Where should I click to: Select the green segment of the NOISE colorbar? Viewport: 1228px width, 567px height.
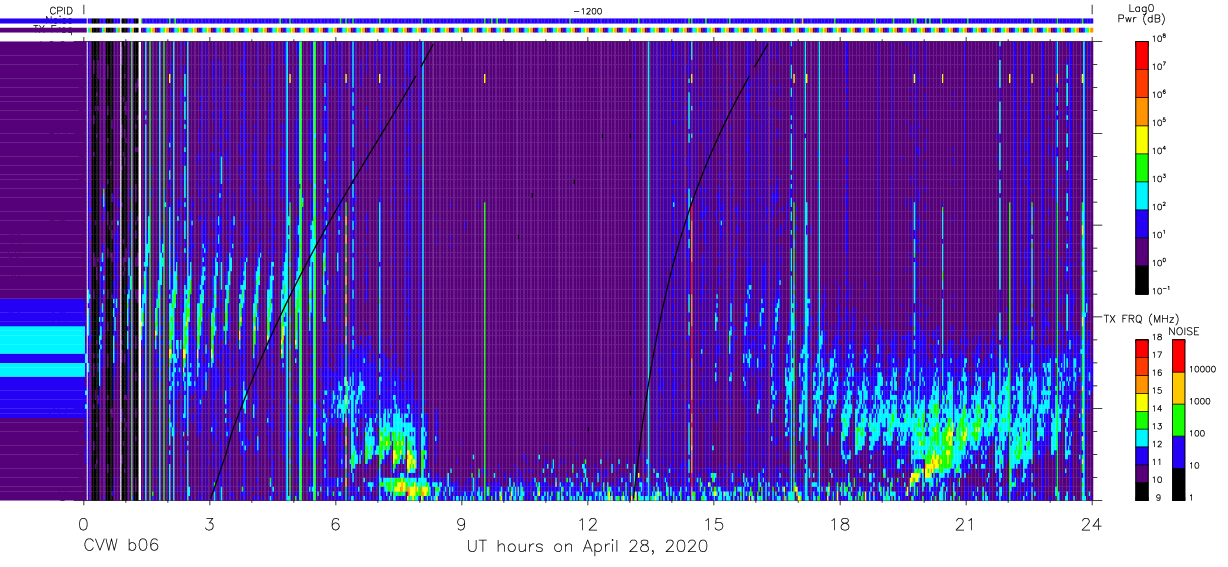pos(1178,419)
